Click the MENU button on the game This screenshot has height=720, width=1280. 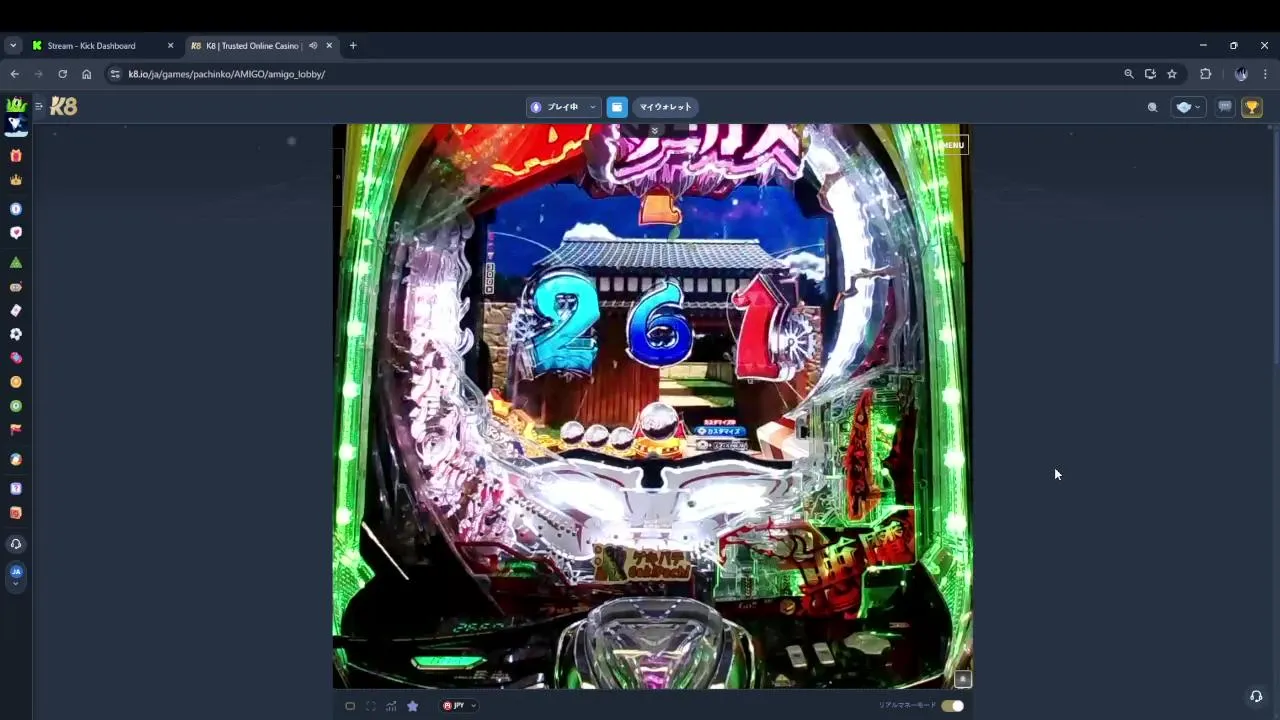click(x=953, y=145)
